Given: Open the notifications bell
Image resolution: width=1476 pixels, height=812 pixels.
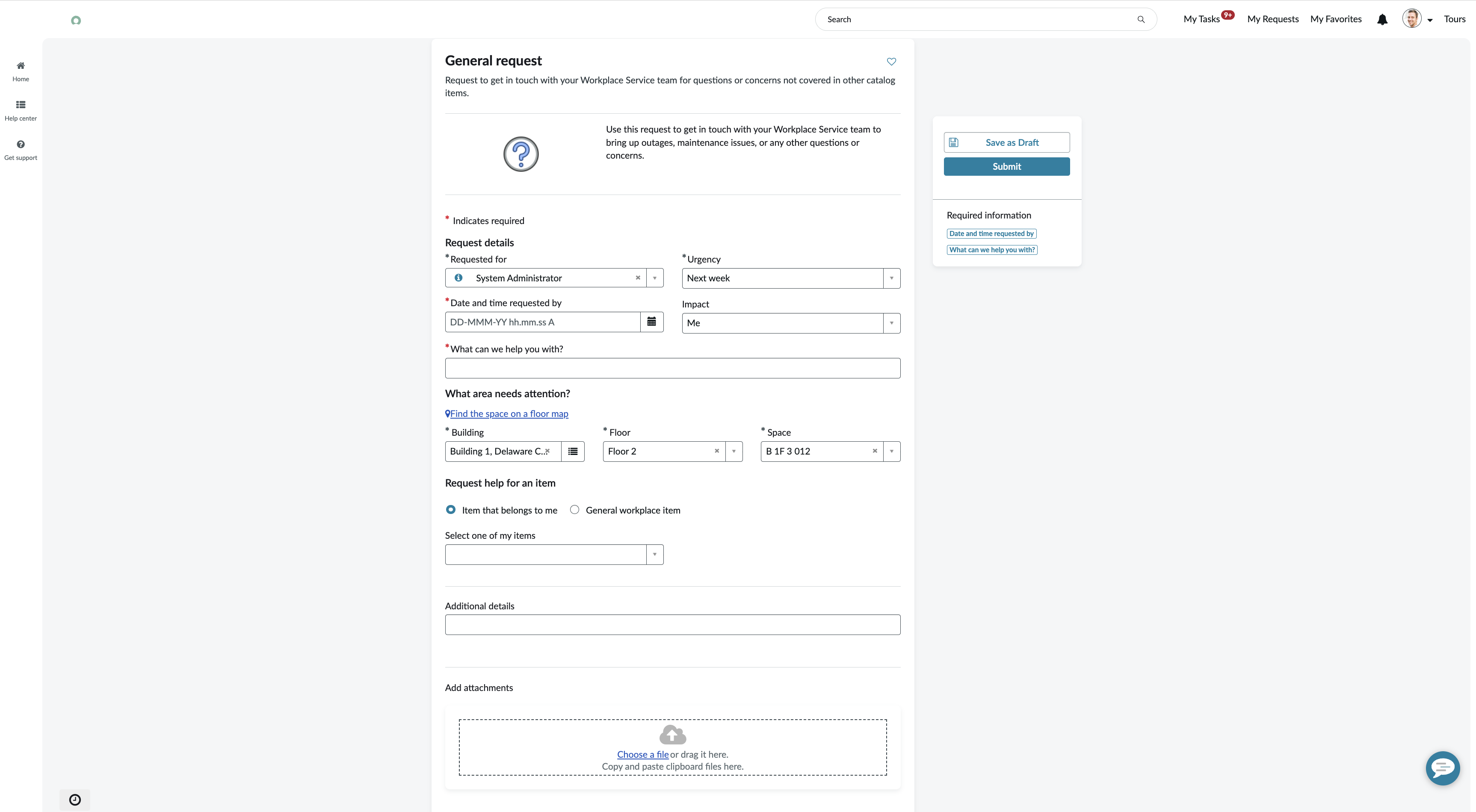Looking at the screenshot, I should (x=1382, y=20).
